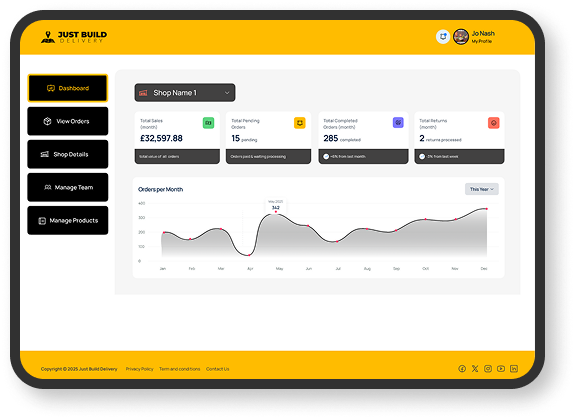This screenshot has height=419, width=575.
Task: Click the July data point on the chart
Action: pos(337,241)
